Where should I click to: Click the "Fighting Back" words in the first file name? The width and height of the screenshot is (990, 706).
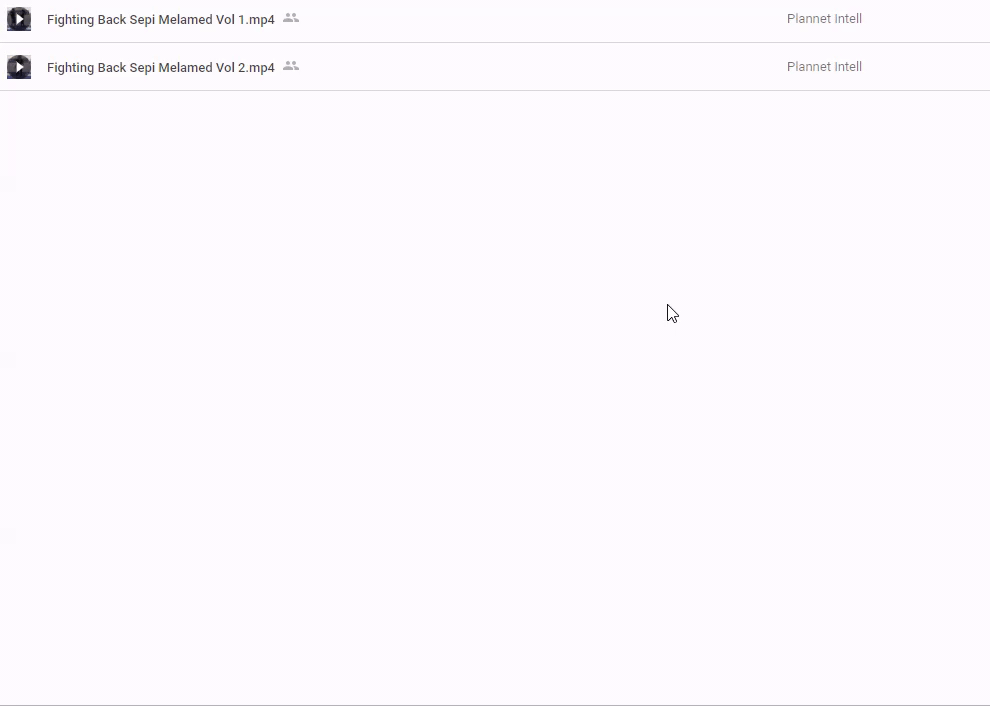coord(86,20)
